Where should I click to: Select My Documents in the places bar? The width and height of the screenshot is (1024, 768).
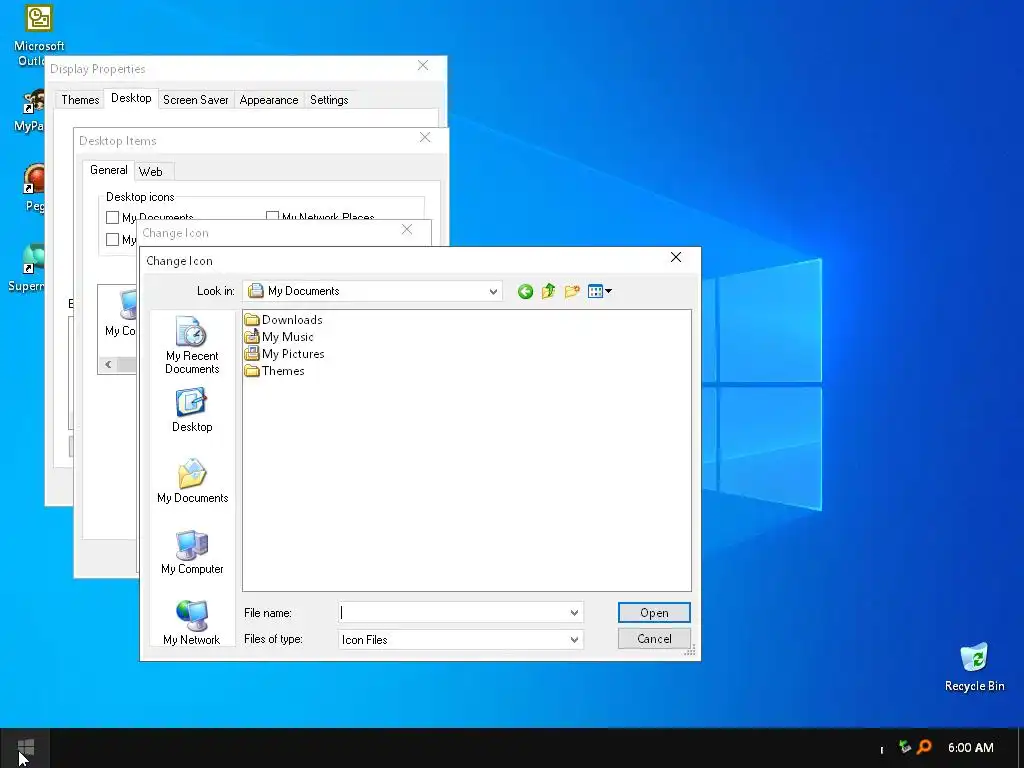click(x=193, y=481)
